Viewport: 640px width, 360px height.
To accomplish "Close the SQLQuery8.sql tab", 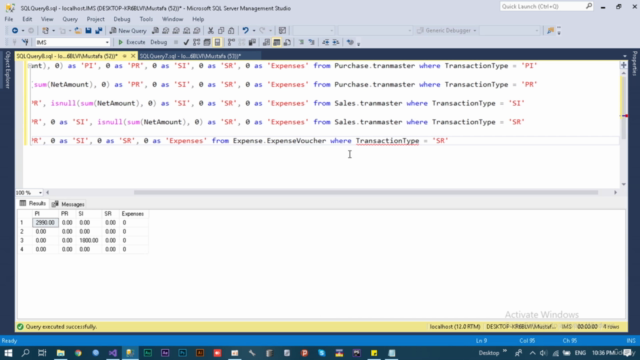I will pyautogui.click(x=133, y=56).
